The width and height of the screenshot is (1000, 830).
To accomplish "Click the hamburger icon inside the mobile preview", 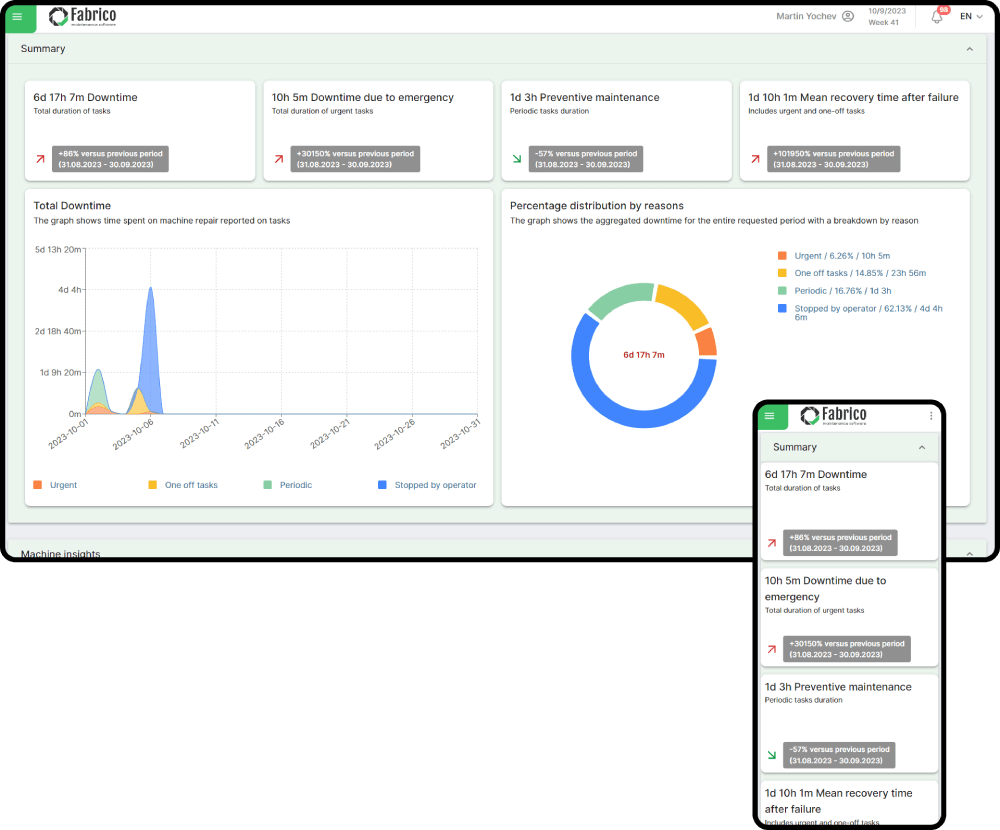I will [x=770, y=415].
